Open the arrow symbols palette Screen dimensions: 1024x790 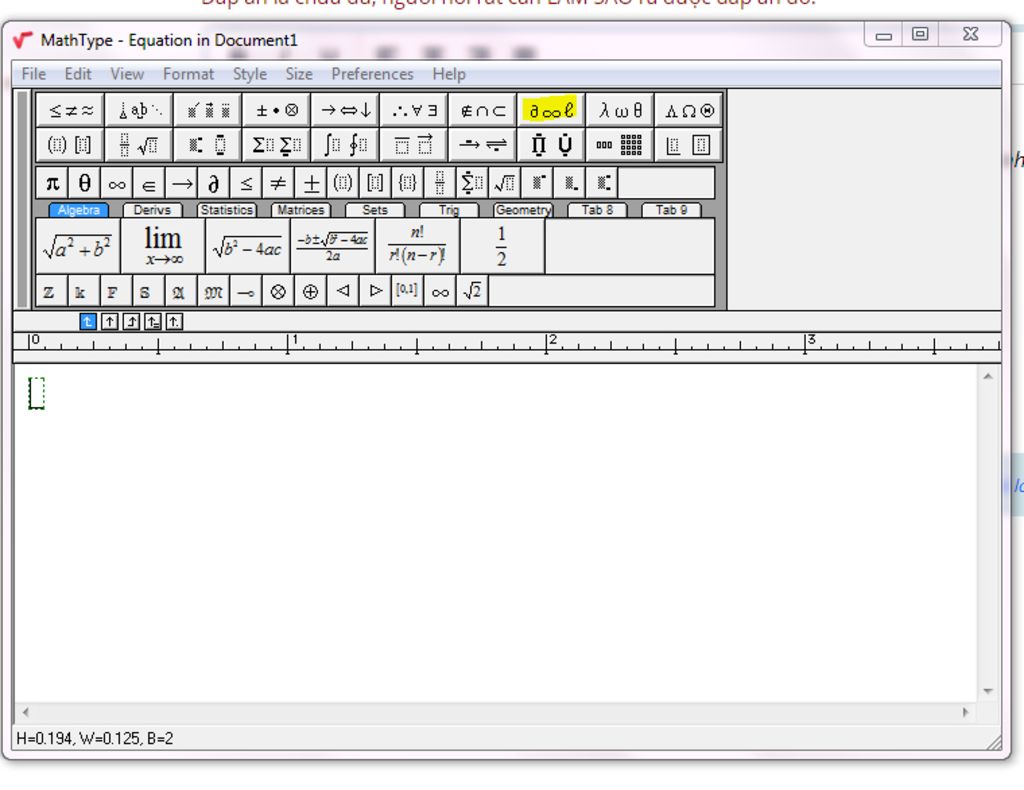pos(345,110)
